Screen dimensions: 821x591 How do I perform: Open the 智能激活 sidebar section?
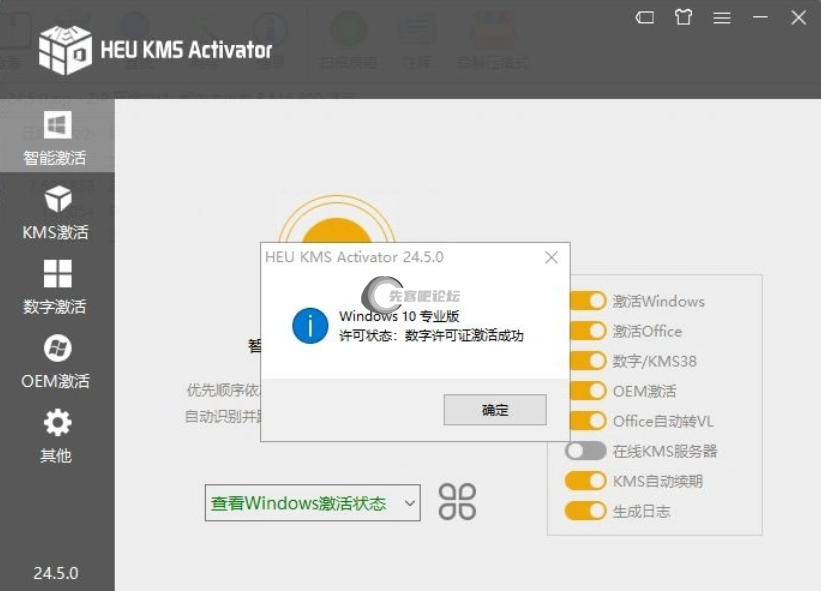point(56,138)
